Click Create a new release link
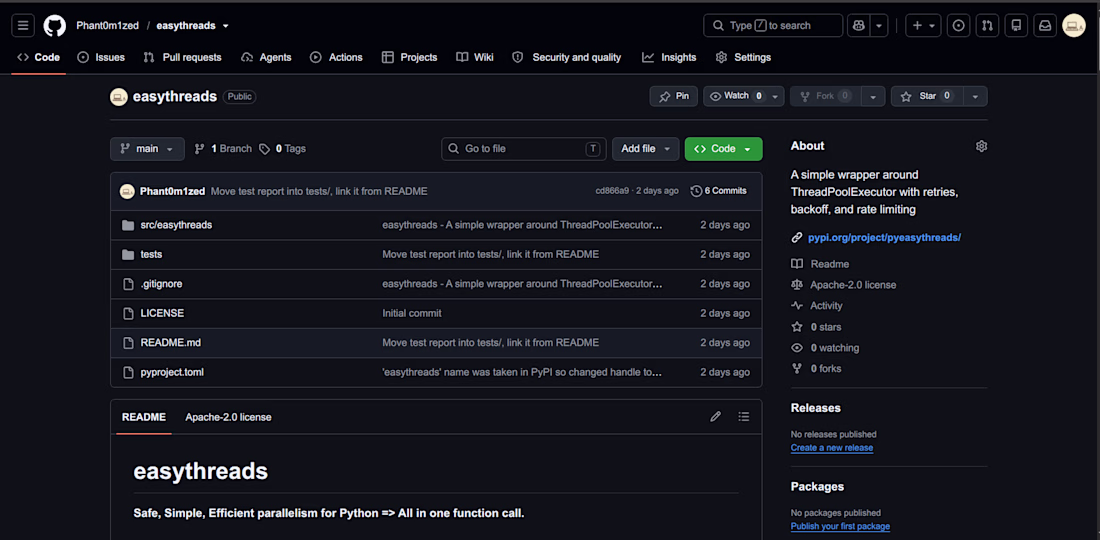 tap(832, 447)
